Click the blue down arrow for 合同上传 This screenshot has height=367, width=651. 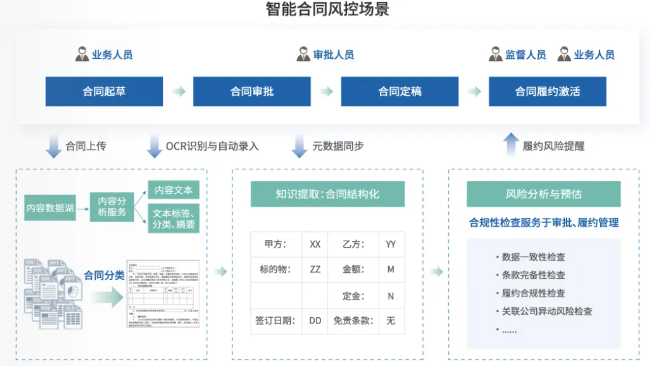click(x=53, y=146)
